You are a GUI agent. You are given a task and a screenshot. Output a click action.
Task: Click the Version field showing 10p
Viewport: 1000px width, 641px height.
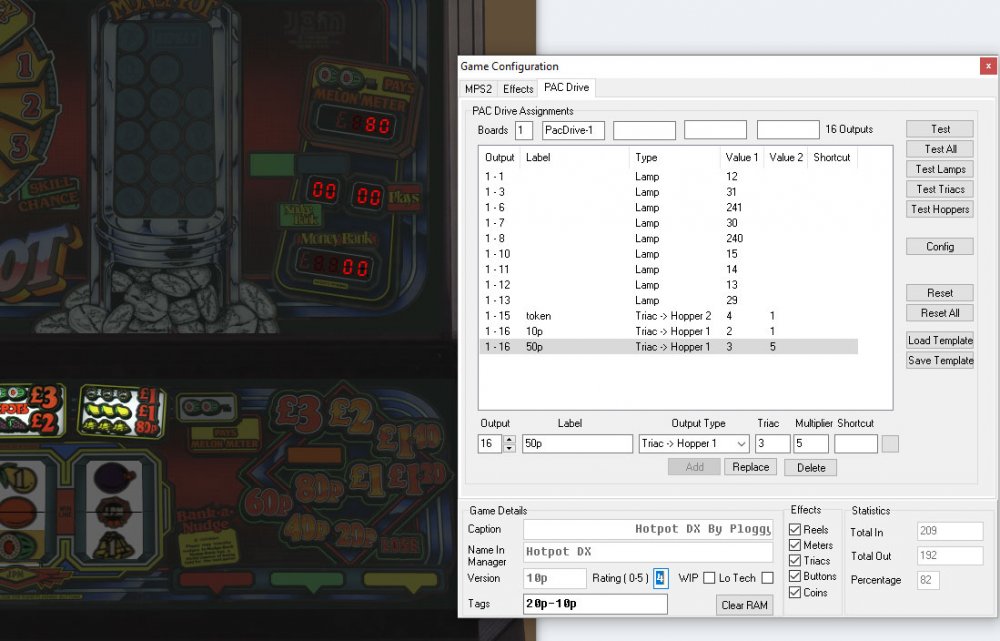pyautogui.click(x=554, y=578)
